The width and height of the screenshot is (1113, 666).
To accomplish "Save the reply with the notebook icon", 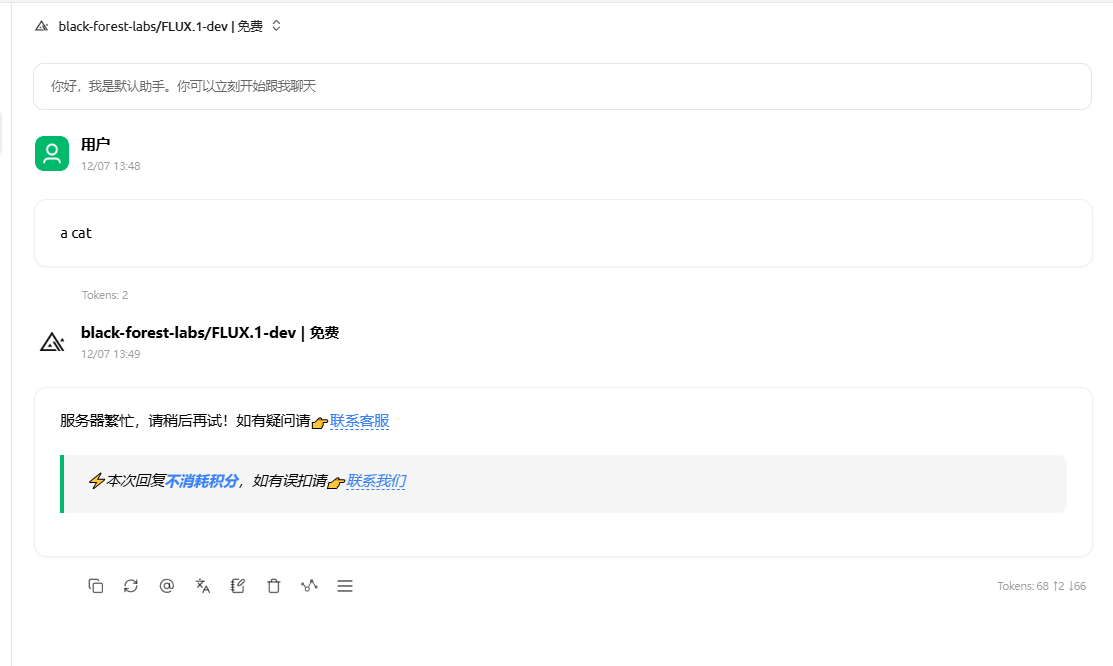I will click(x=238, y=586).
